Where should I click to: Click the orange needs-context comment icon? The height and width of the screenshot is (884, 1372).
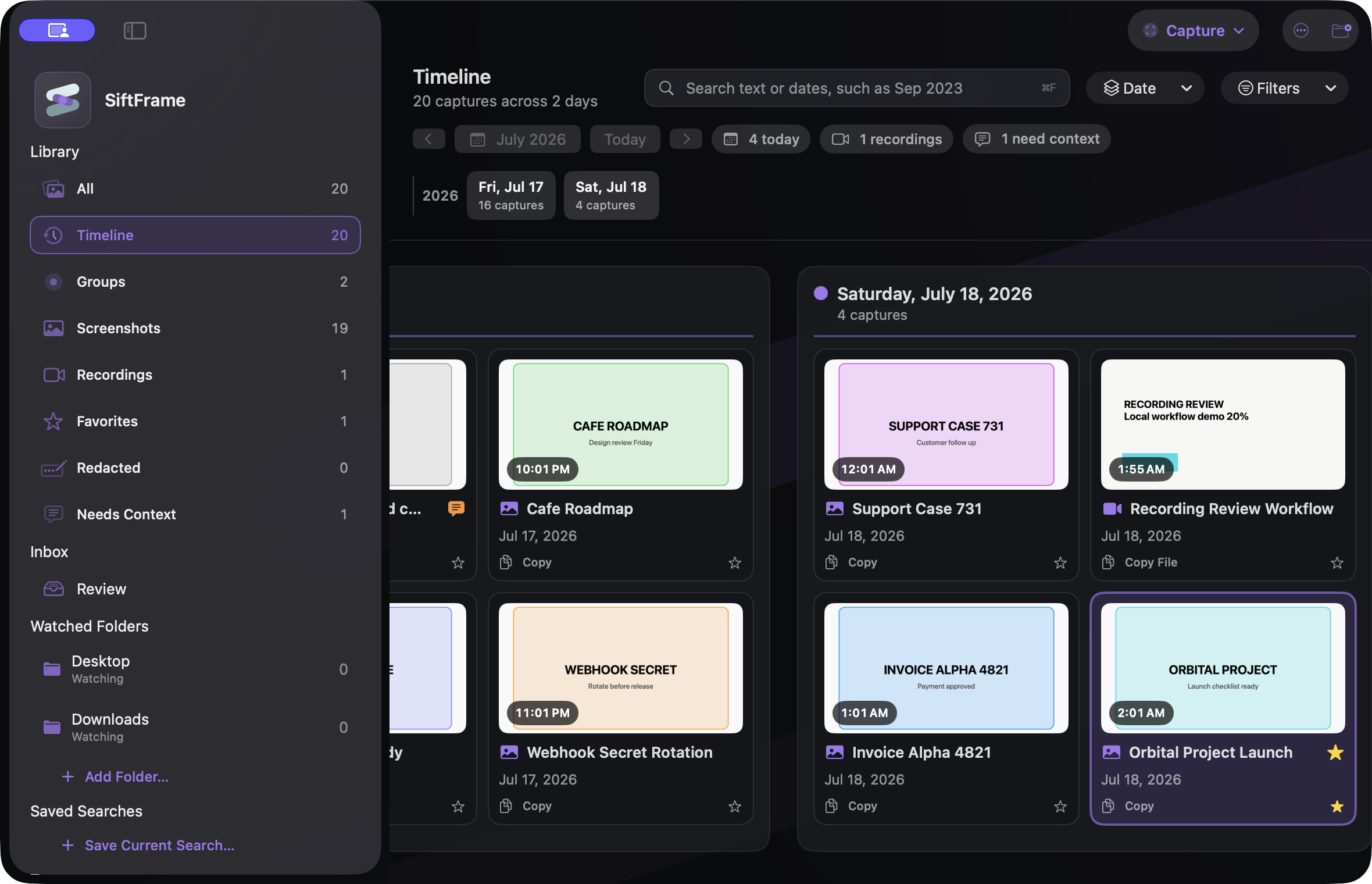[456, 508]
